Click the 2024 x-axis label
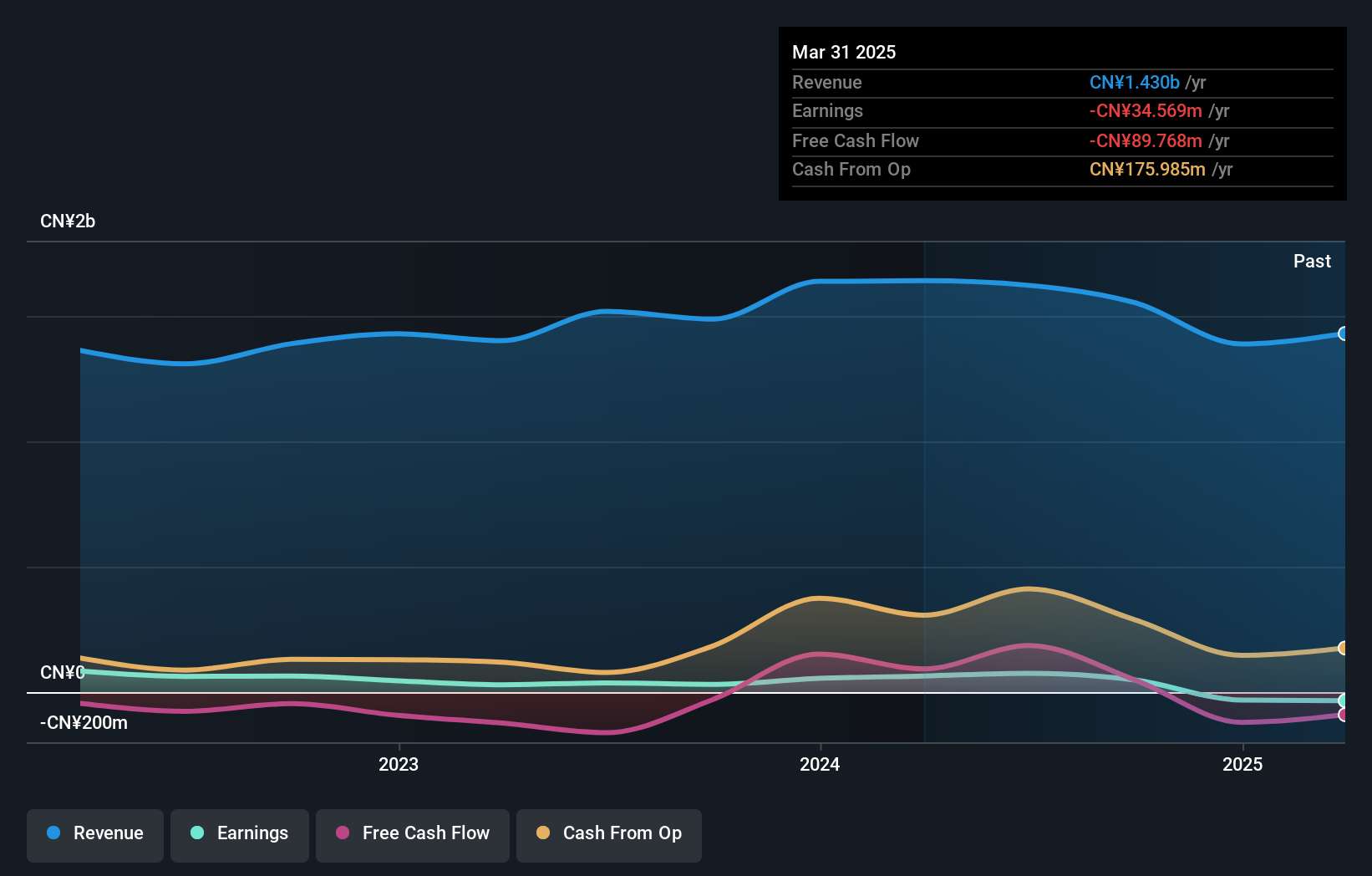Screen dimensions: 1372x876 (x=820, y=764)
